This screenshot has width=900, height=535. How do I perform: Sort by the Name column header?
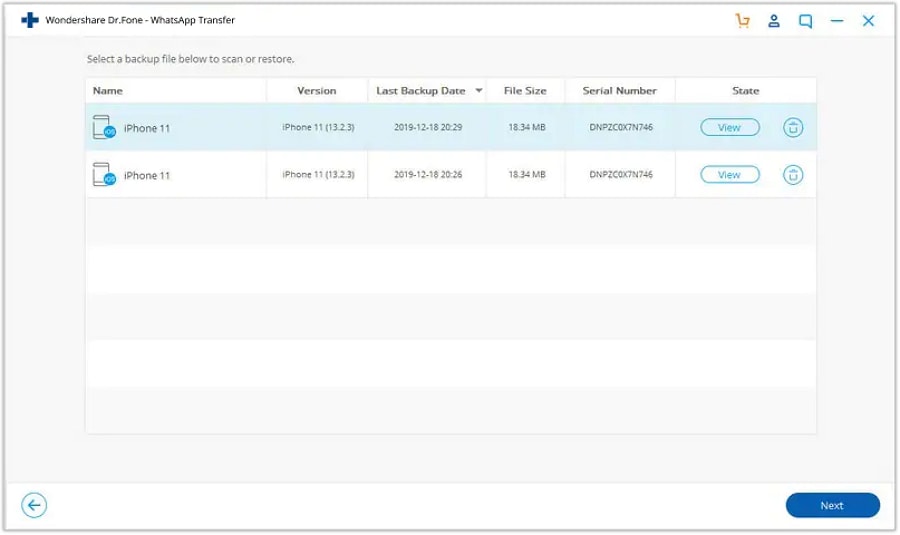point(108,91)
